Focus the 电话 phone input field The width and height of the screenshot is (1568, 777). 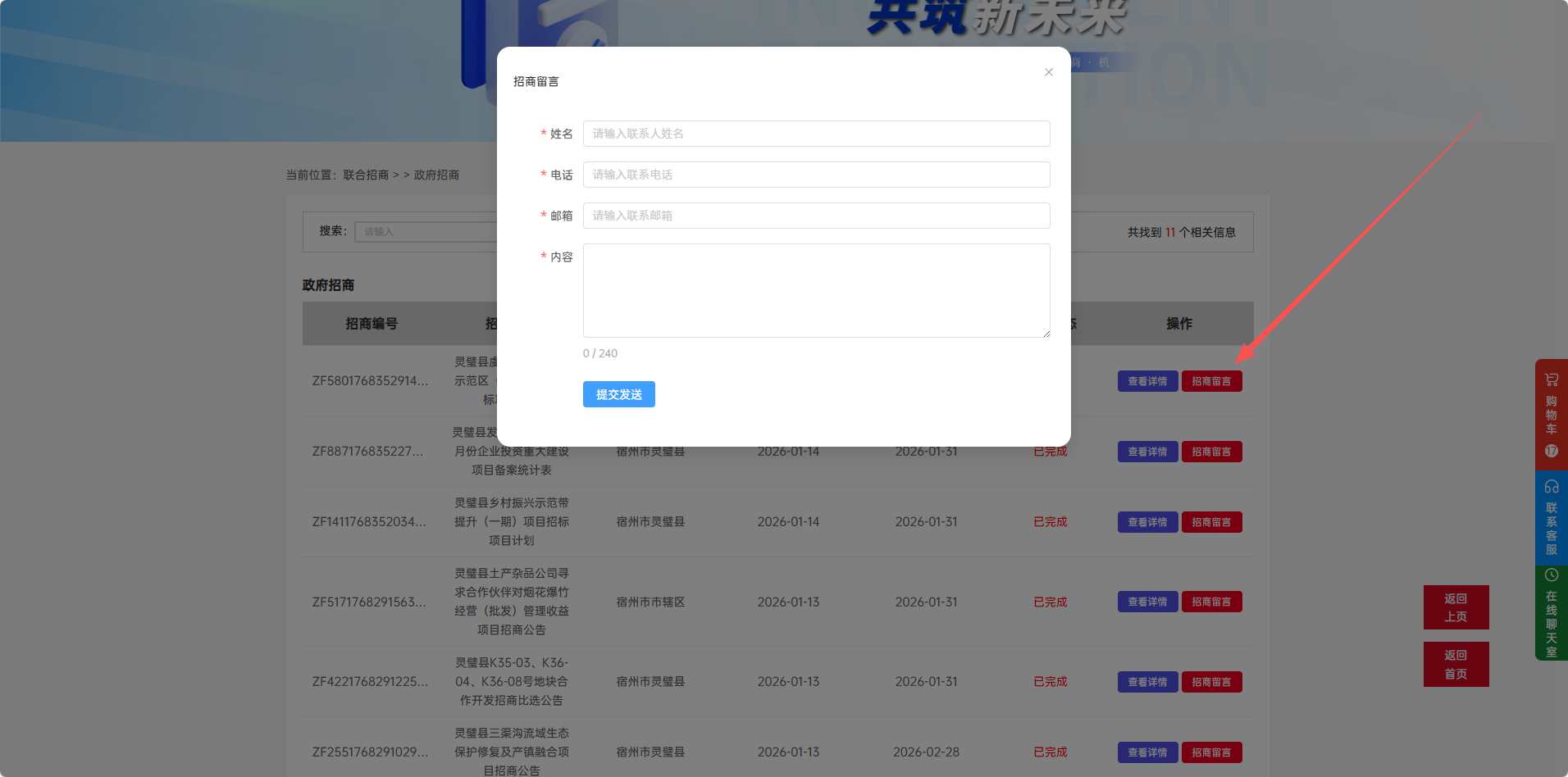click(816, 175)
